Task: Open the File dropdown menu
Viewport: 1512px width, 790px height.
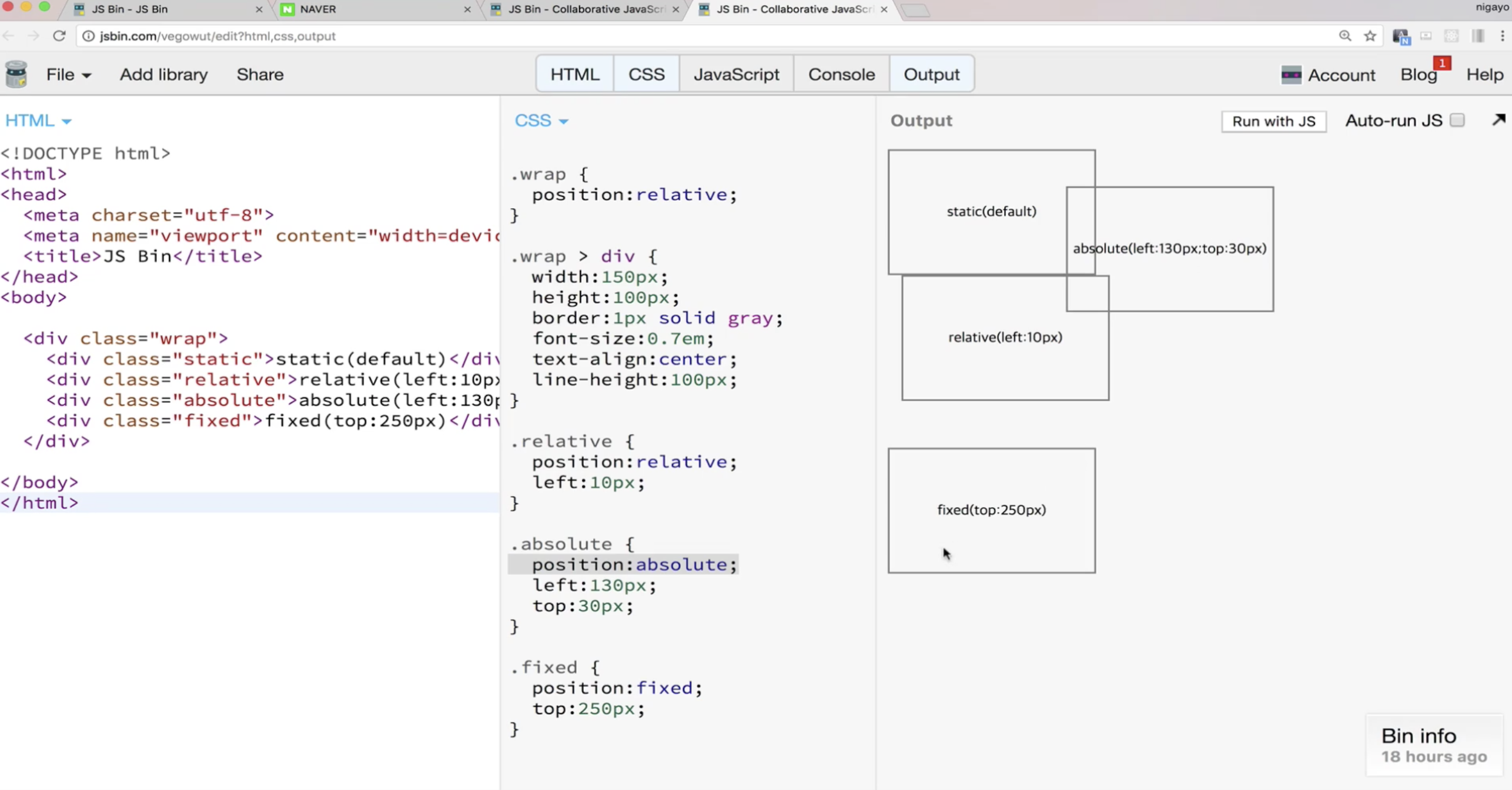Action: 68,75
